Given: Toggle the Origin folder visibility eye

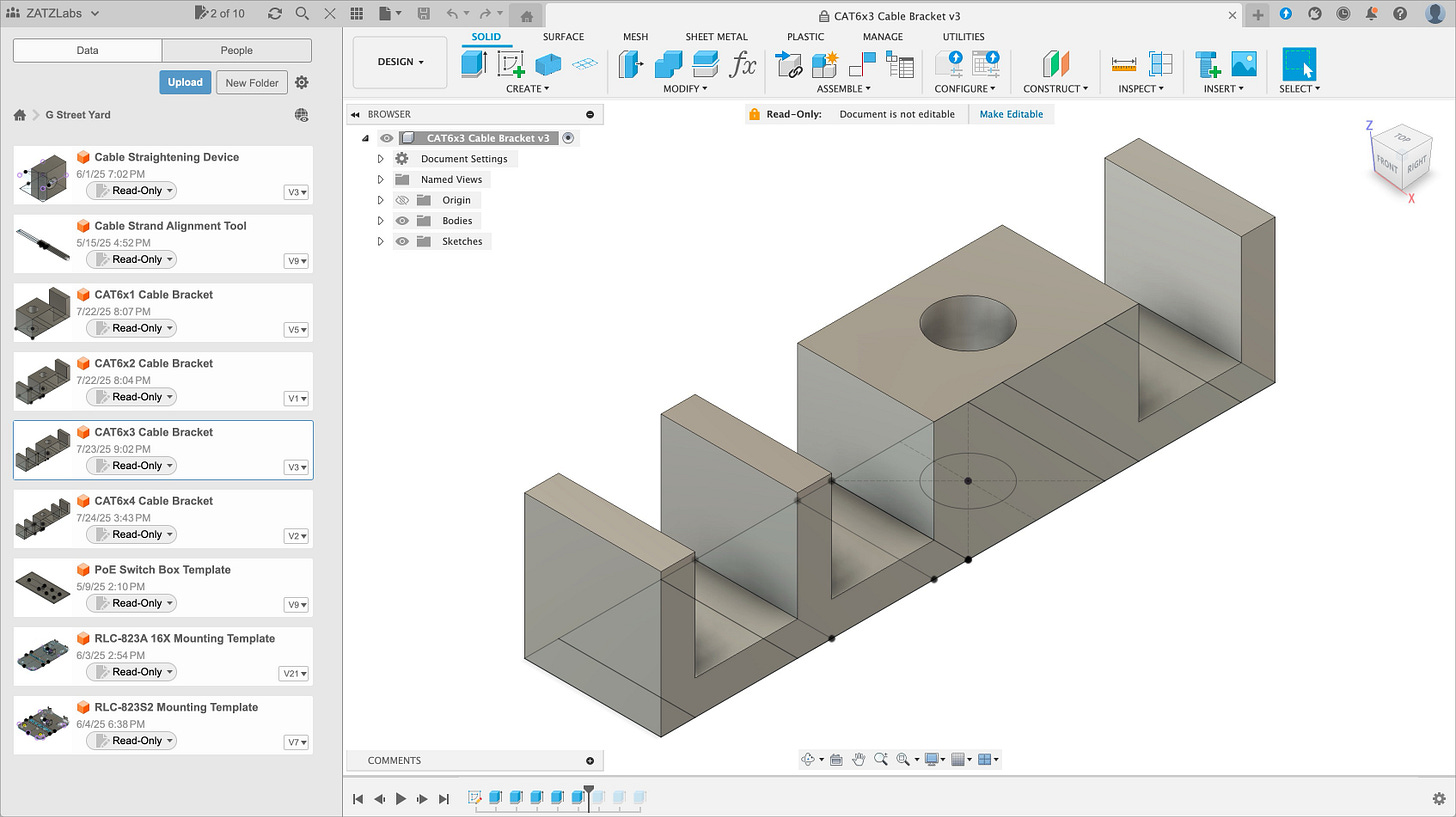Looking at the screenshot, I should tap(402, 200).
